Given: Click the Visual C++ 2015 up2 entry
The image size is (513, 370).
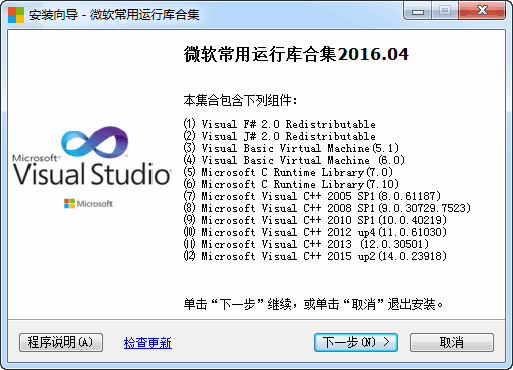Looking at the screenshot, I should (315, 256).
